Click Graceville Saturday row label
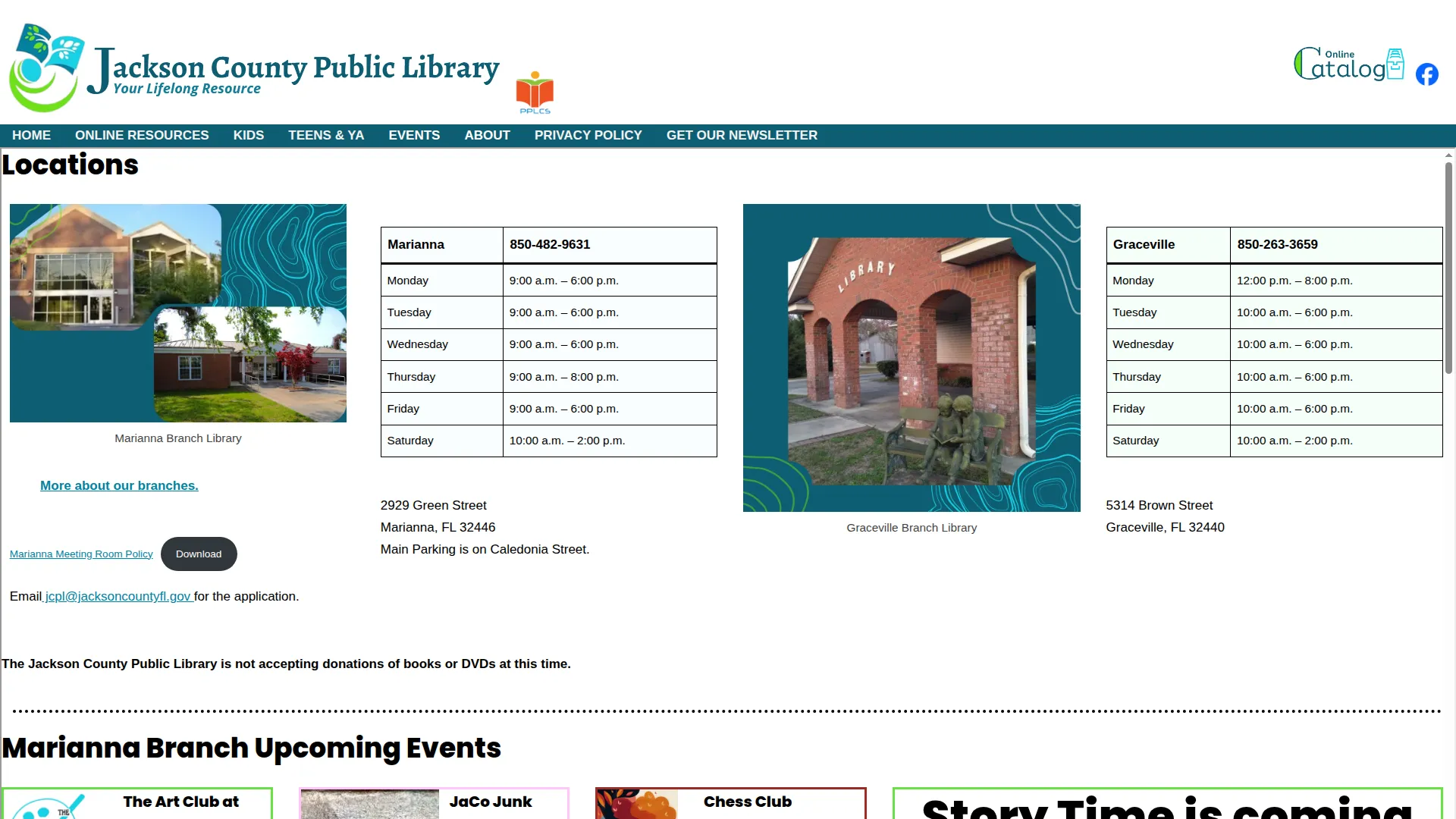Image resolution: width=1456 pixels, height=819 pixels. tap(1136, 441)
